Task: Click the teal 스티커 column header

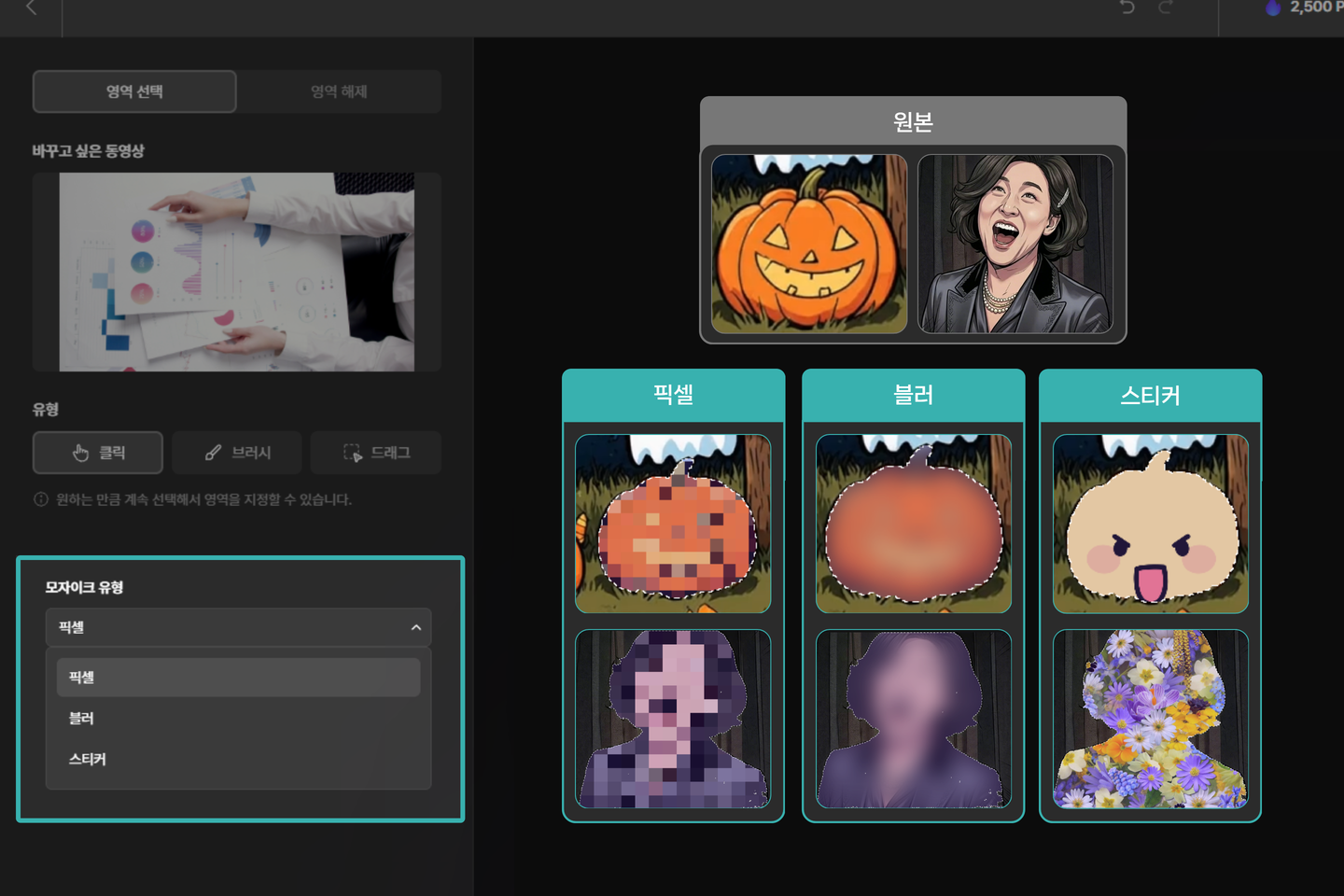Action: [1151, 395]
